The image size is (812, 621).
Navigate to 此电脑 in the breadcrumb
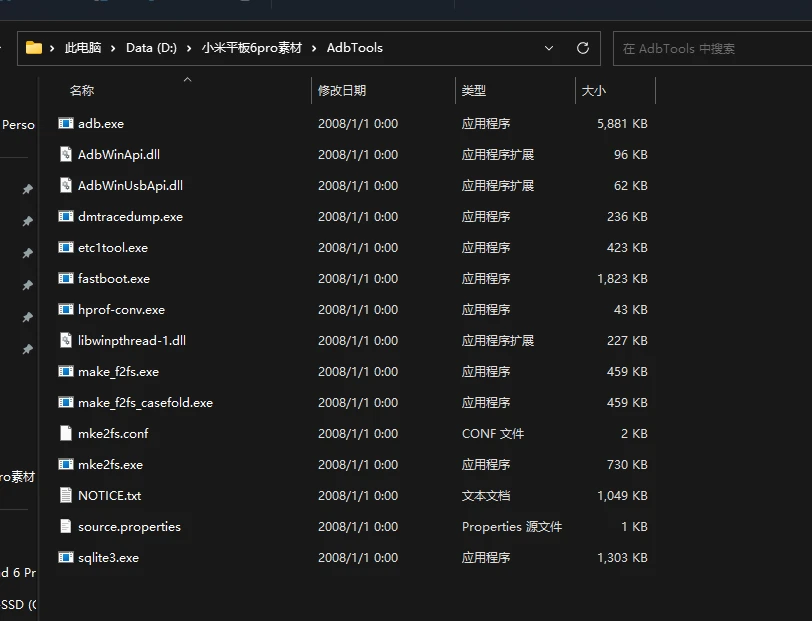coord(83,48)
